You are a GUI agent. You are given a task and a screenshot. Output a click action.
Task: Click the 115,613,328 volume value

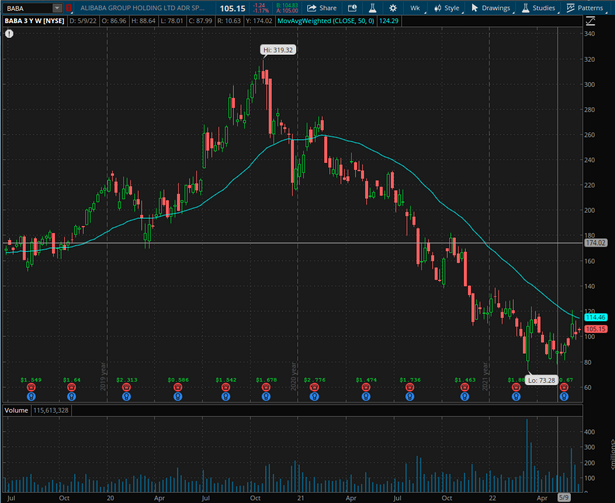51,410
